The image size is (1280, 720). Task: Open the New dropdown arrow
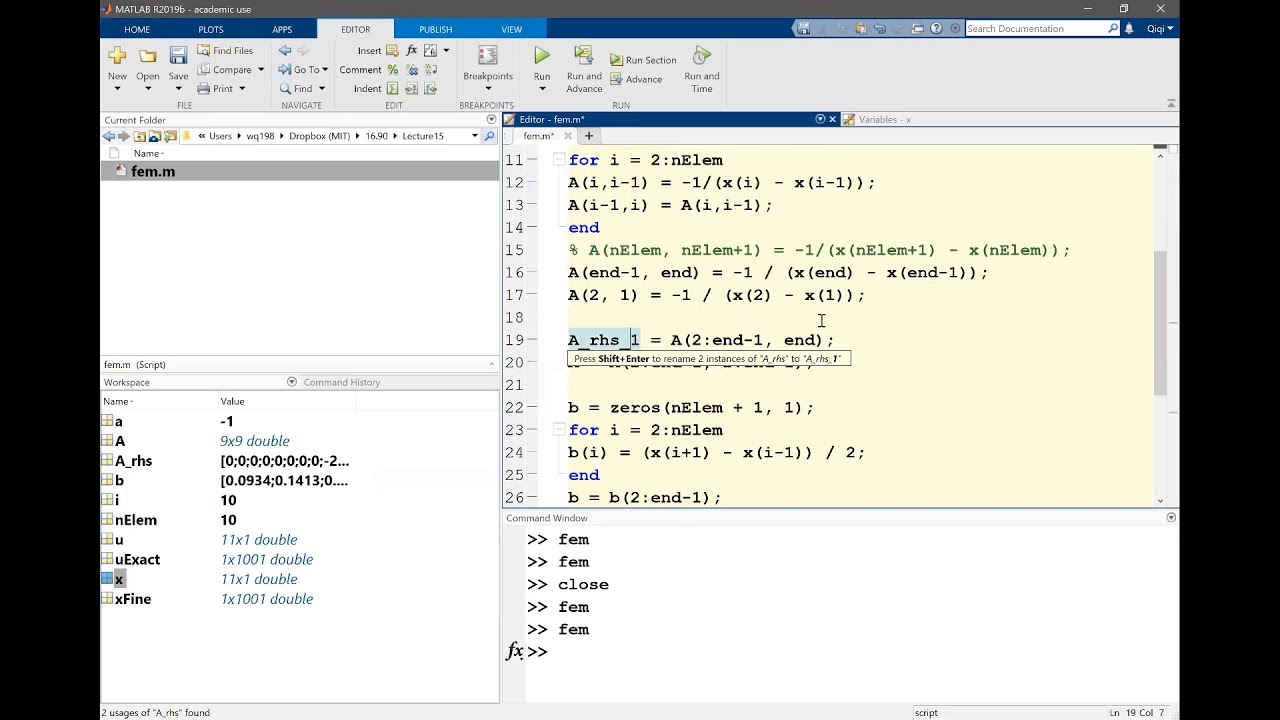[x=117, y=88]
